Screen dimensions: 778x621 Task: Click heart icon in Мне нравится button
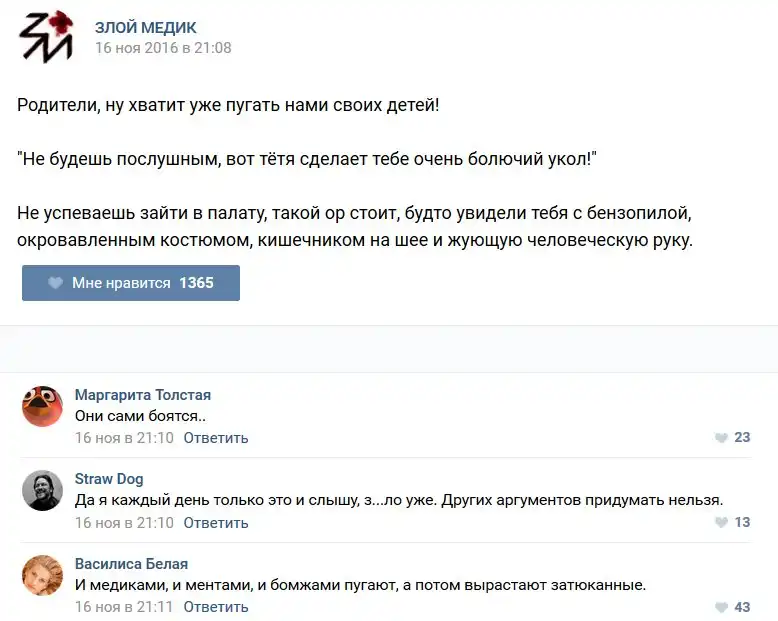click(x=56, y=283)
